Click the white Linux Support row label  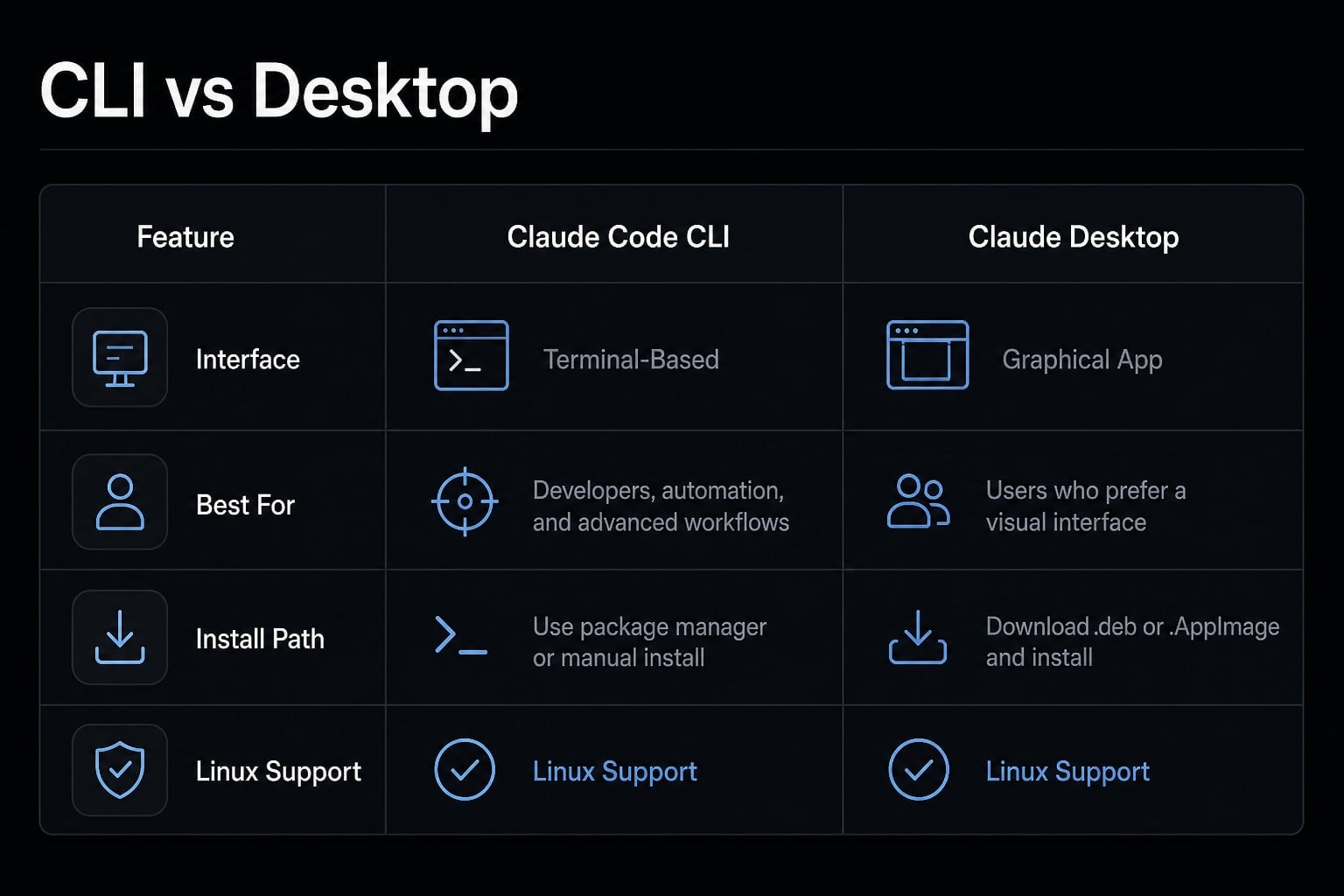coord(278,772)
